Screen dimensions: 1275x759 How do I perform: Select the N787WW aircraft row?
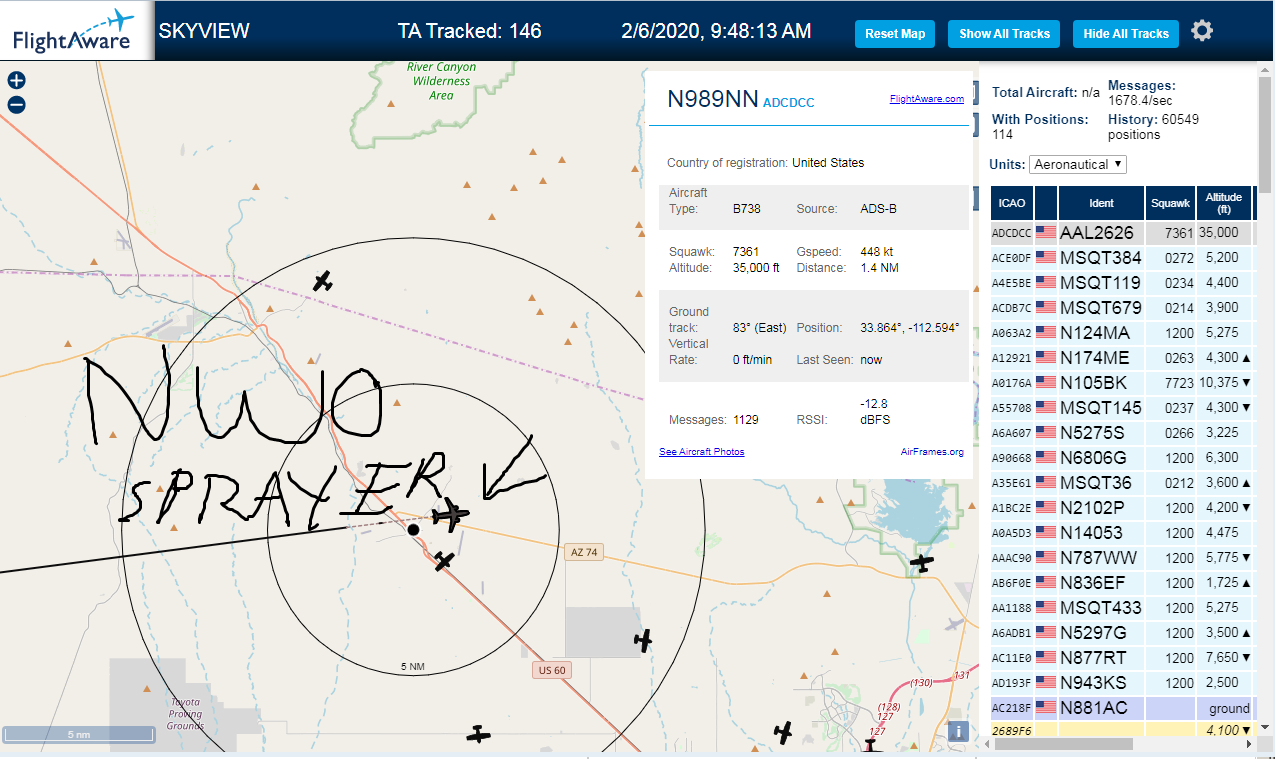(x=1123, y=557)
